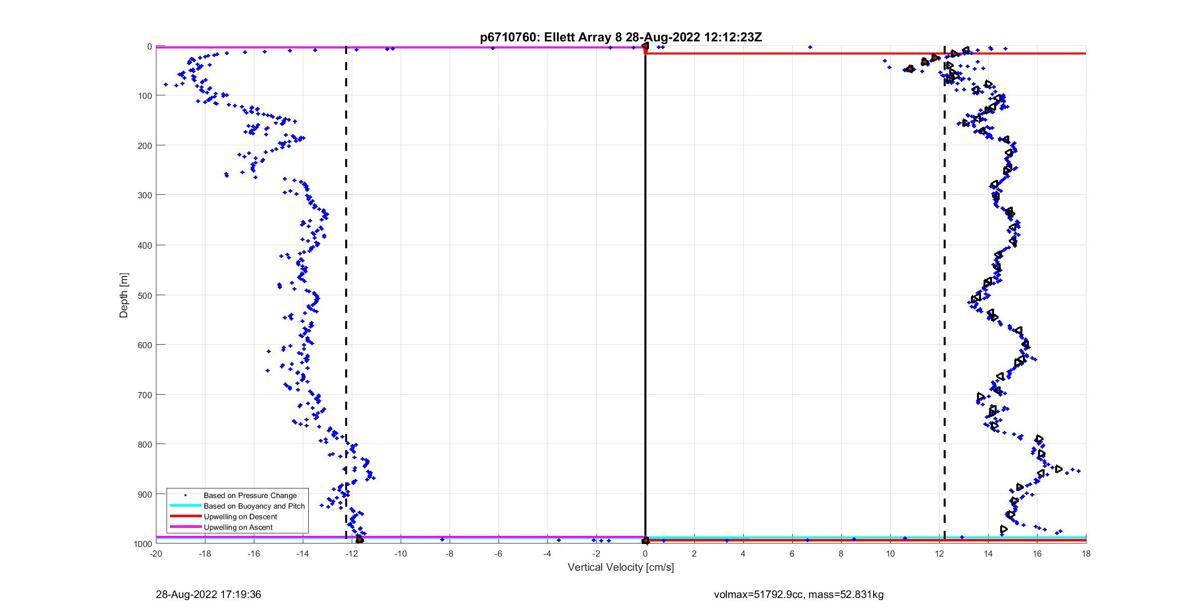The image size is (1200, 611).
Task: Click x-axis tick label '4'
Action: (x=744, y=553)
